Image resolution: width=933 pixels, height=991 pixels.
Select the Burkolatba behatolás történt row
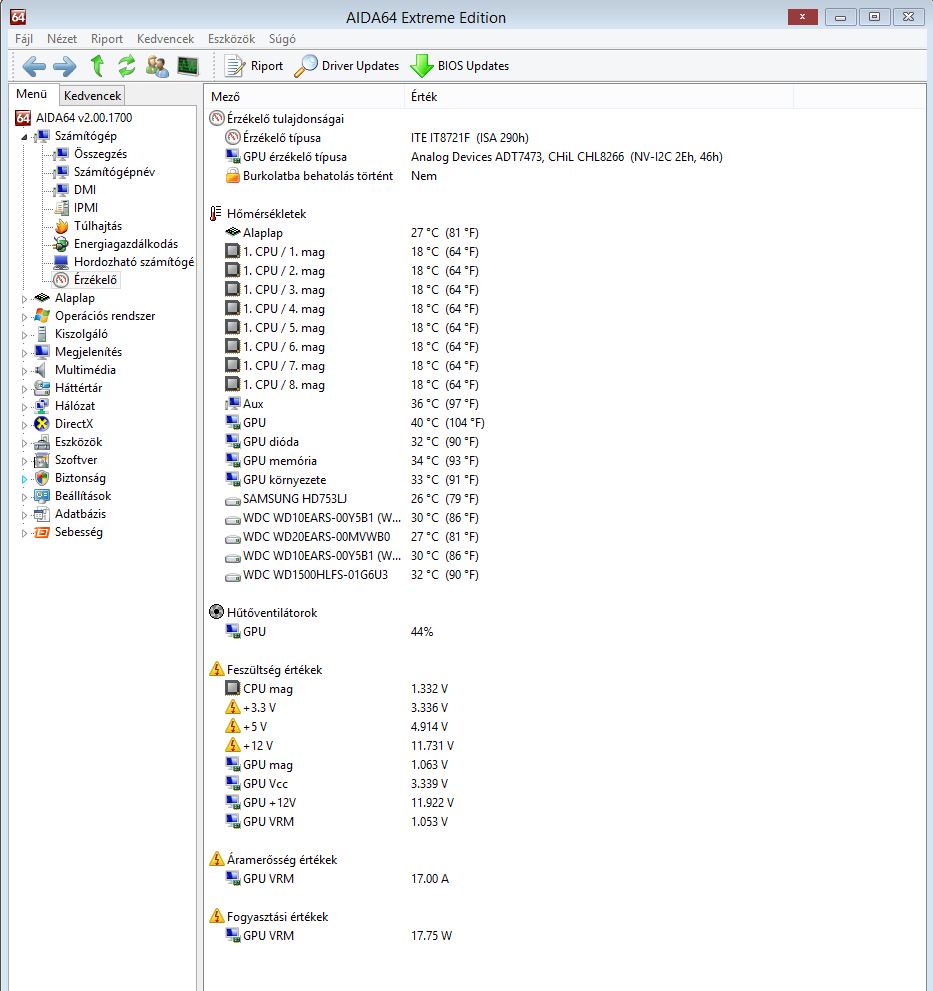pyautogui.click(x=331, y=176)
